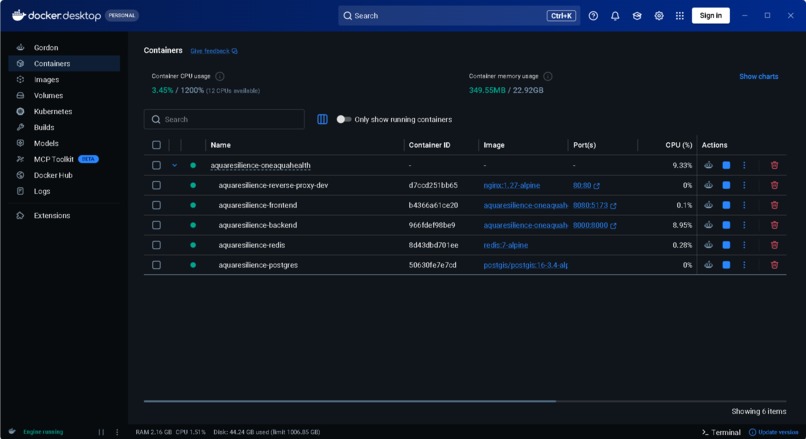Delete the aquaresilience-postgres container
Screen dimensions: 806x439
(x=774, y=265)
